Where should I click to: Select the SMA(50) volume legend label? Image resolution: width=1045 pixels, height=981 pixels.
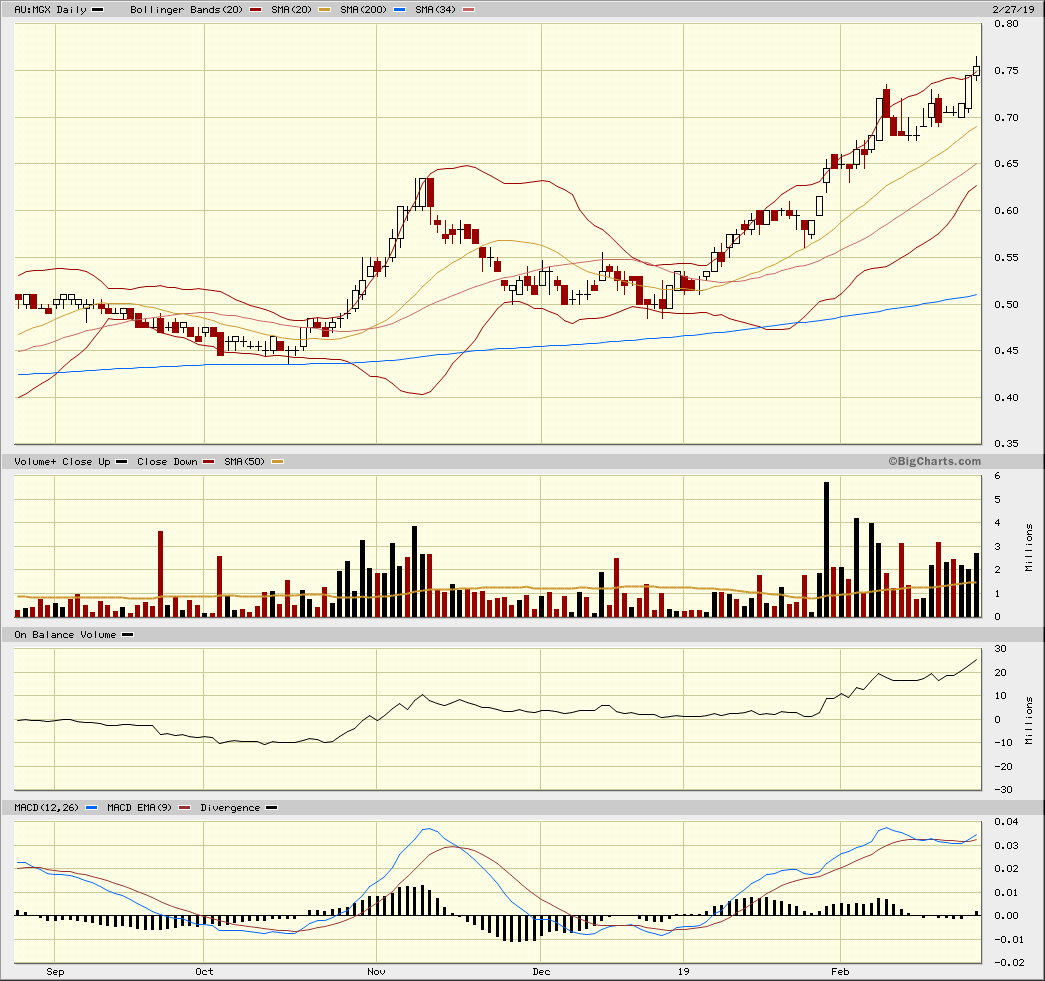(244, 461)
